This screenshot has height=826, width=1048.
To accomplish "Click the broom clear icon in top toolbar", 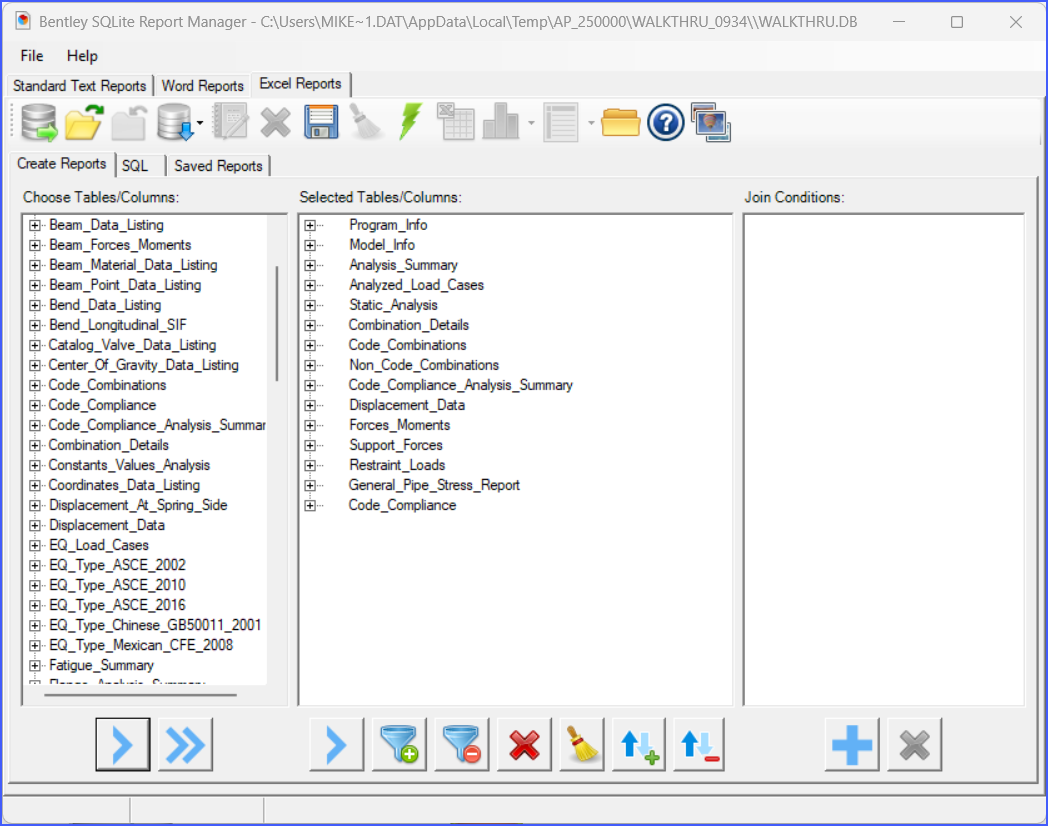I will tap(366, 122).
